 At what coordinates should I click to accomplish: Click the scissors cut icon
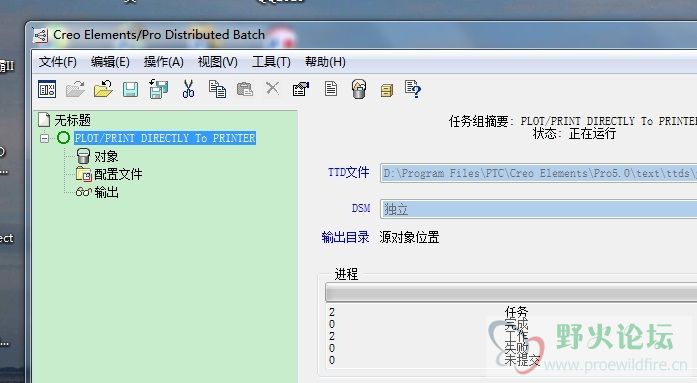tap(188, 89)
